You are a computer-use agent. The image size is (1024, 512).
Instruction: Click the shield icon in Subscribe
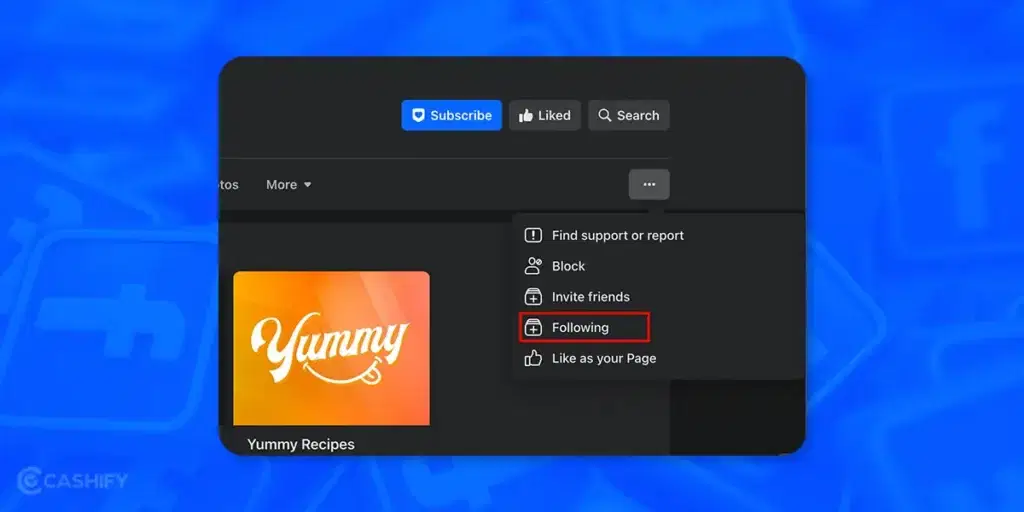tap(419, 116)
